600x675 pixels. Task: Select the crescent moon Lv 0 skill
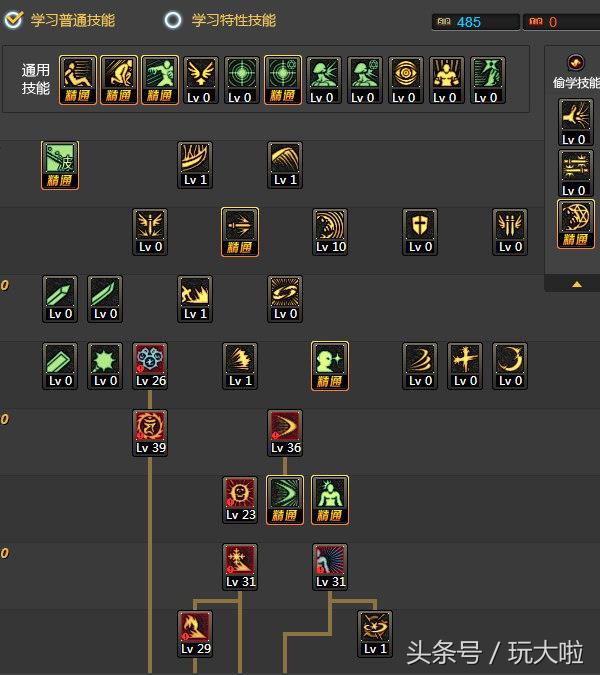[x=510, y=366]
